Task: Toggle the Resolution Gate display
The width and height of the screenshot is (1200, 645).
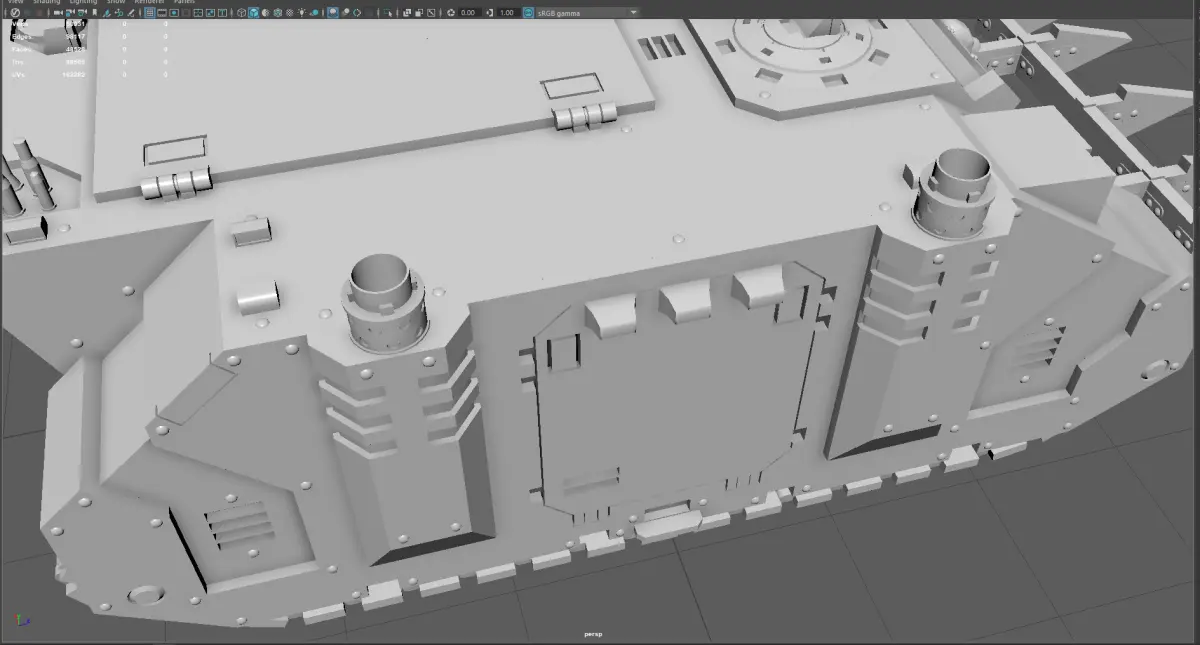Action: coord(174,13)
